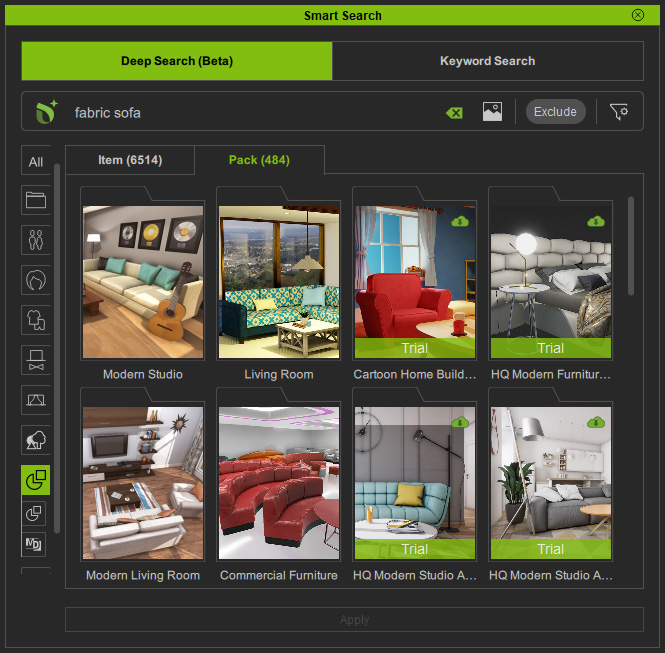Viewport: 665px width, 653px height.
Task: Click the Exclude button
Action: point(556,112)
